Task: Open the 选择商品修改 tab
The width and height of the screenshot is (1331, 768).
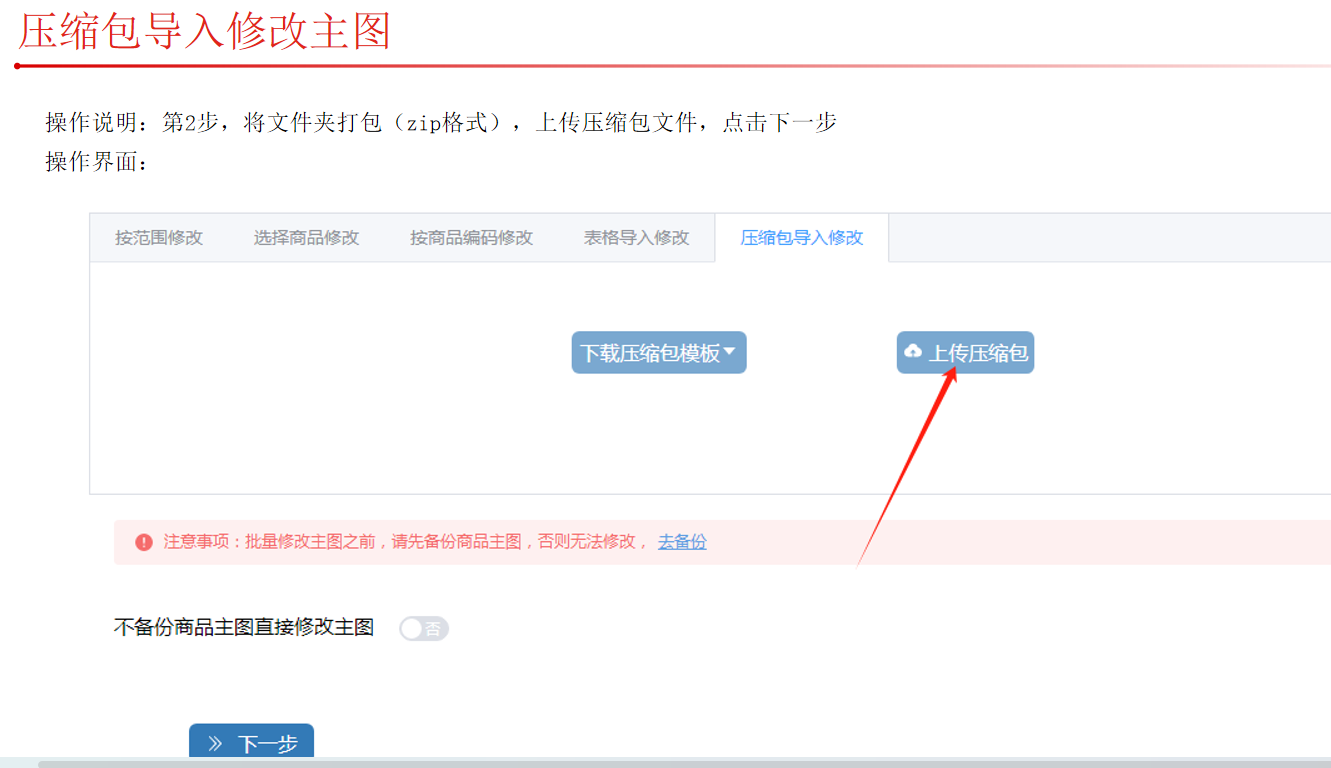Action: [306, 238]
